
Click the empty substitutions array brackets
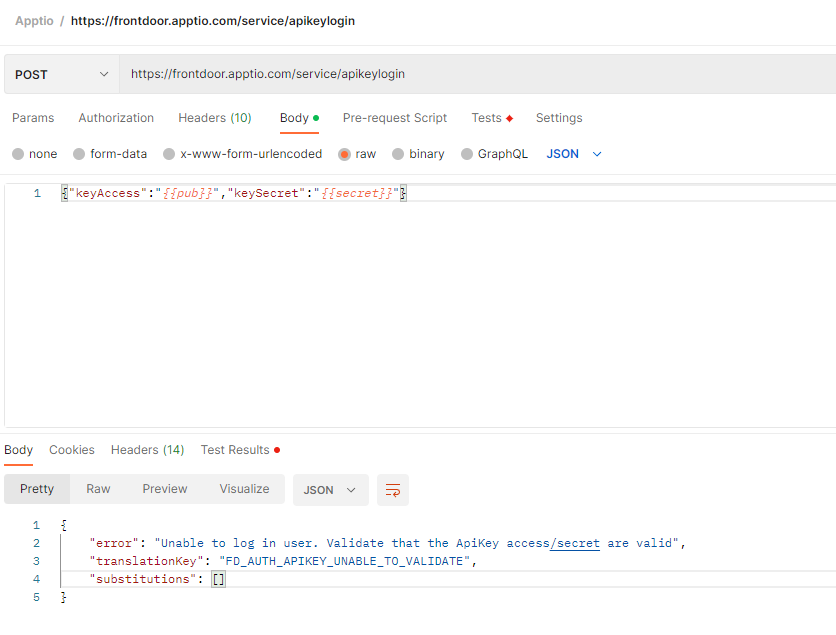tap(219, 579)
